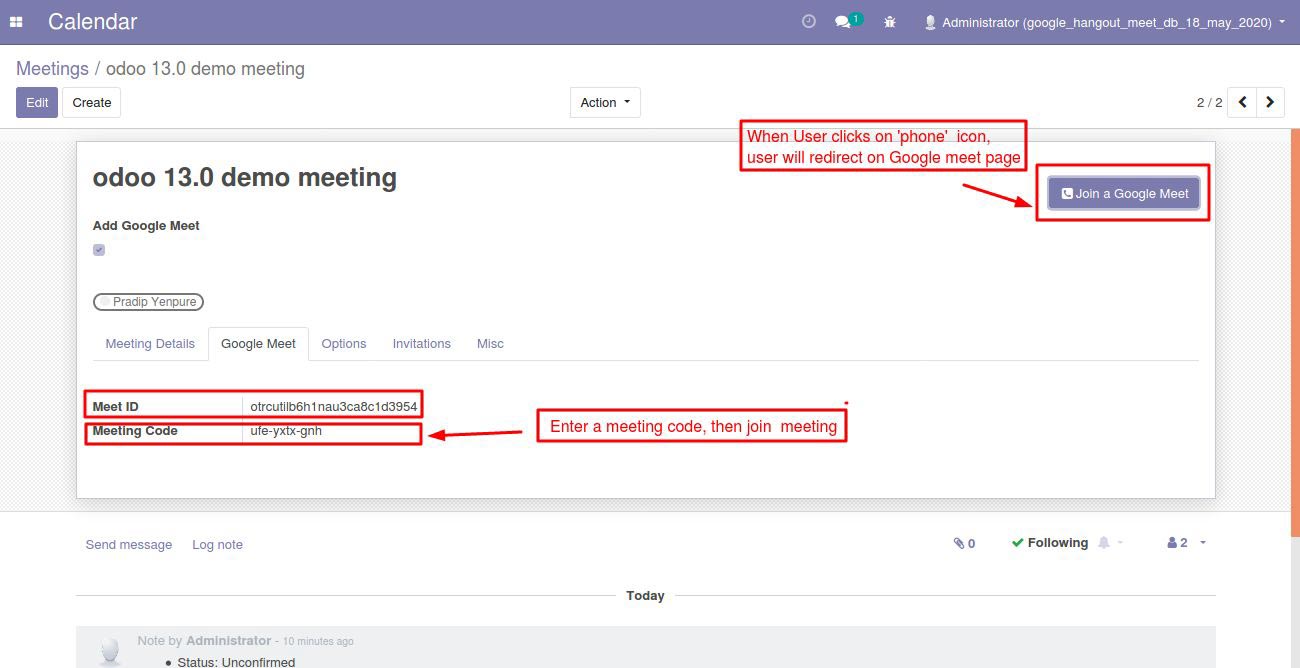Click the Administrator author name on note
This screenshot has height=668, width=1300.
[228, 640]
